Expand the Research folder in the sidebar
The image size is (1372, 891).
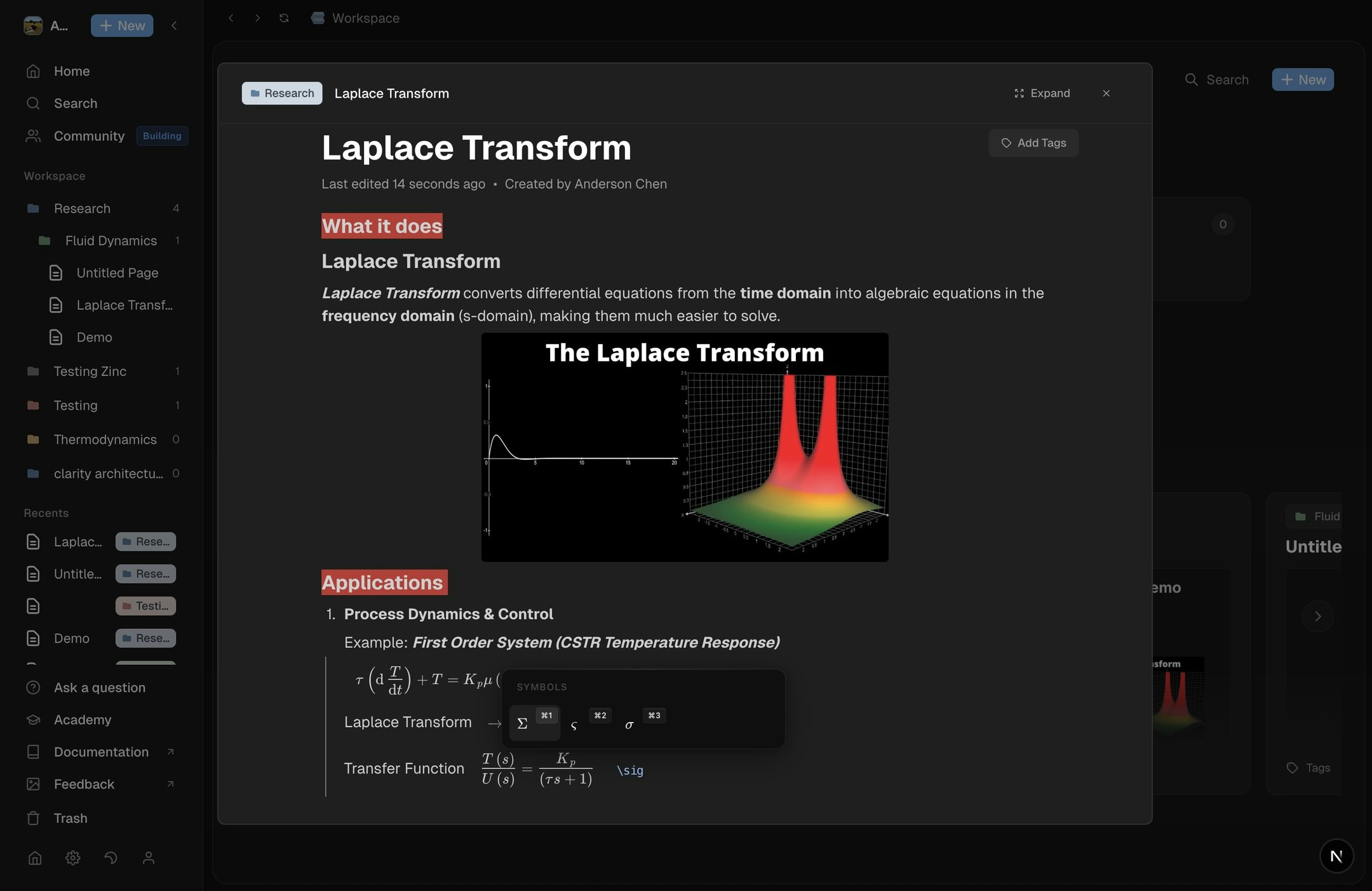coord(81,208)
